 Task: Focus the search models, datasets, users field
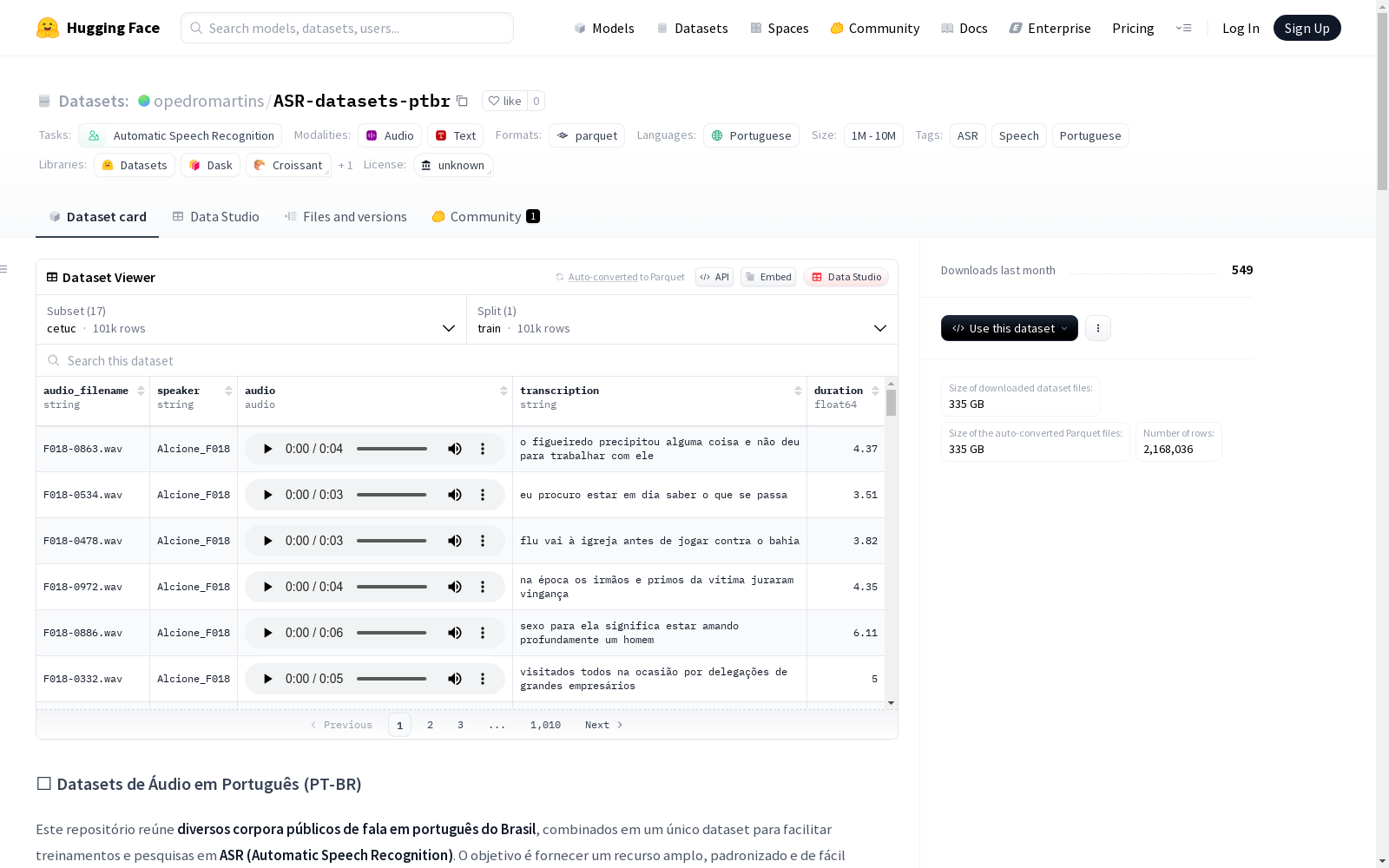click(x=347, y=28)
